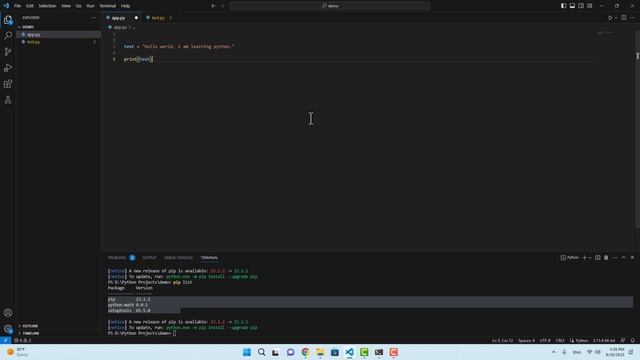Open the Go menu

pyautogui.click(x=78, y=6)
